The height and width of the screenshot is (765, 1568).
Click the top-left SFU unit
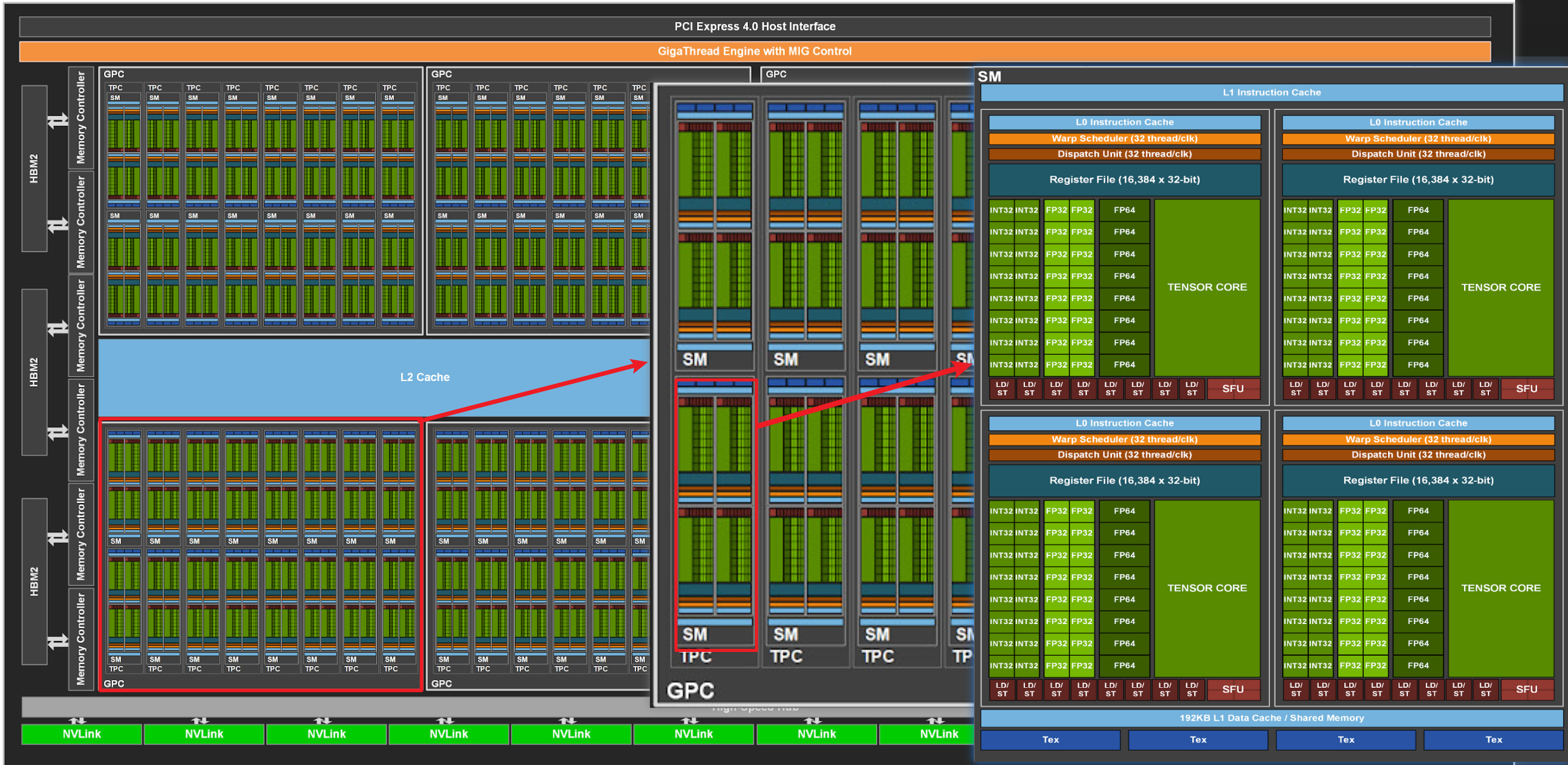(1232, 389)
